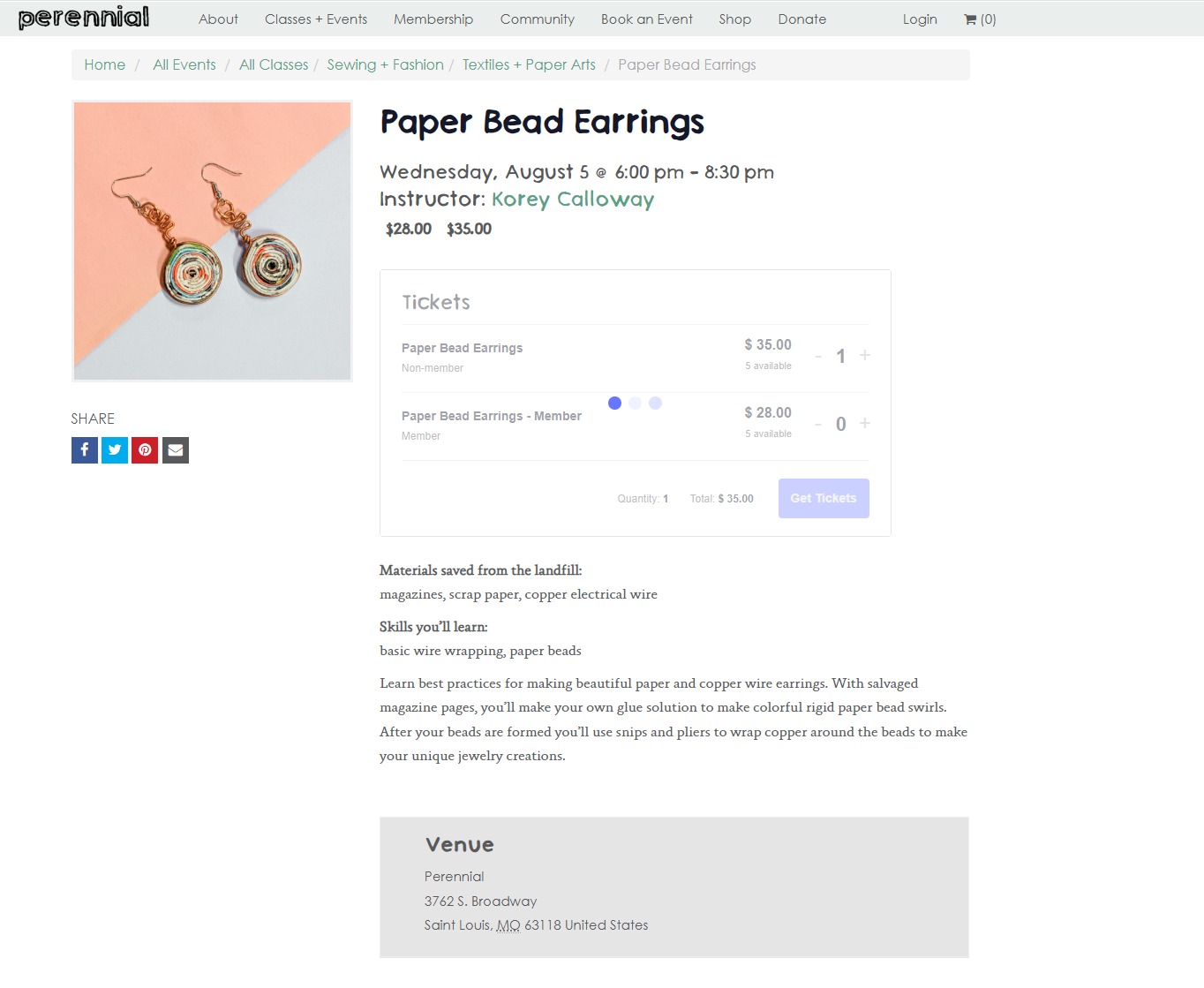Share the class on Pinterest

[145, 450]
